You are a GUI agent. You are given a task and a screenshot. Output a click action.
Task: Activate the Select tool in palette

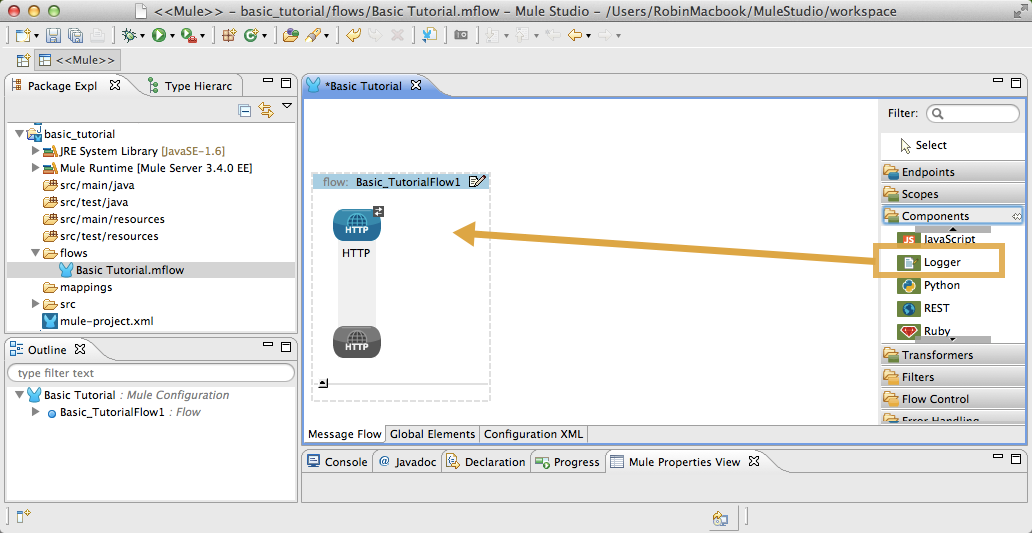930,145
